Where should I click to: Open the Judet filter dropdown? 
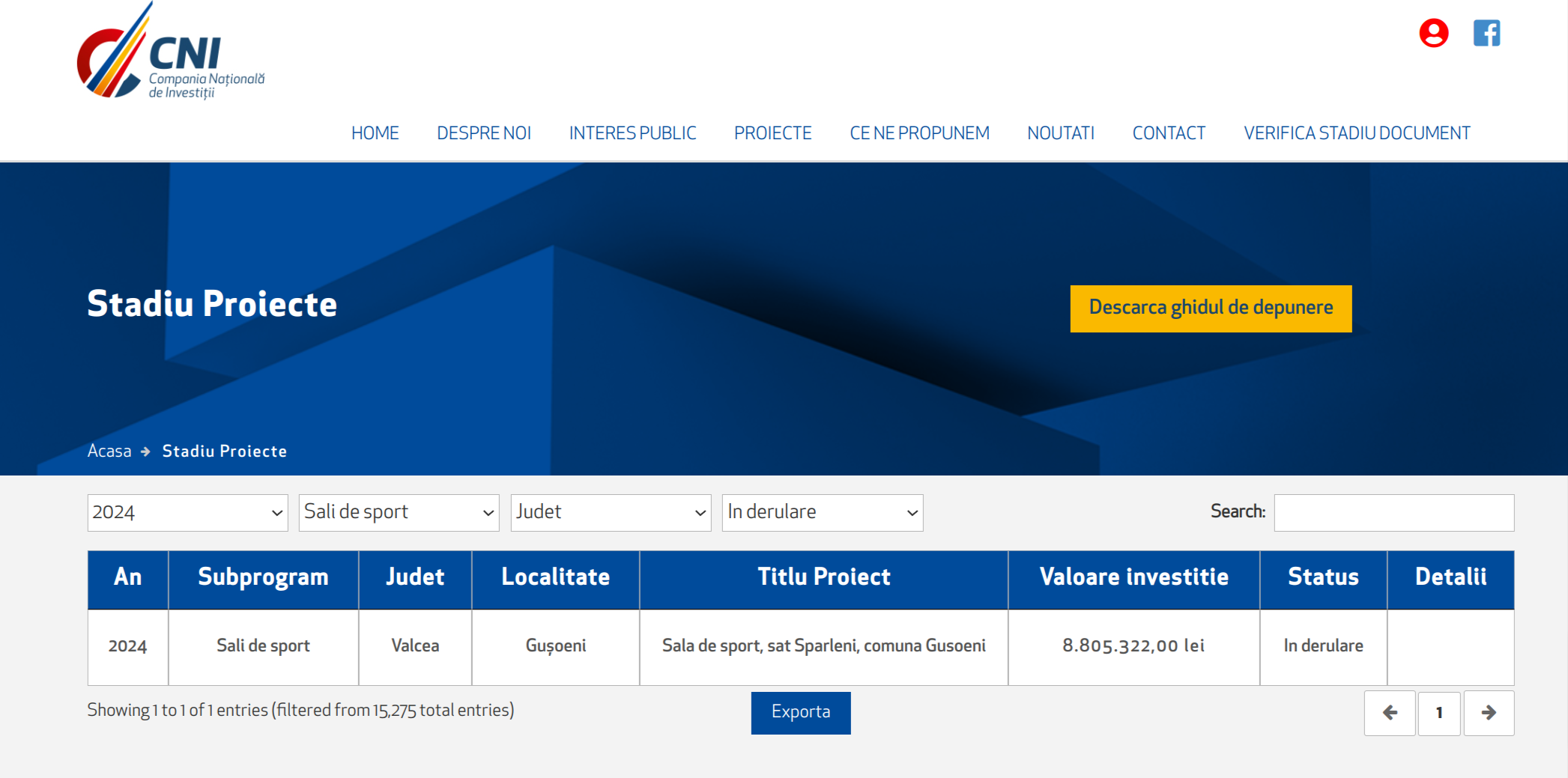click(611, 513)
